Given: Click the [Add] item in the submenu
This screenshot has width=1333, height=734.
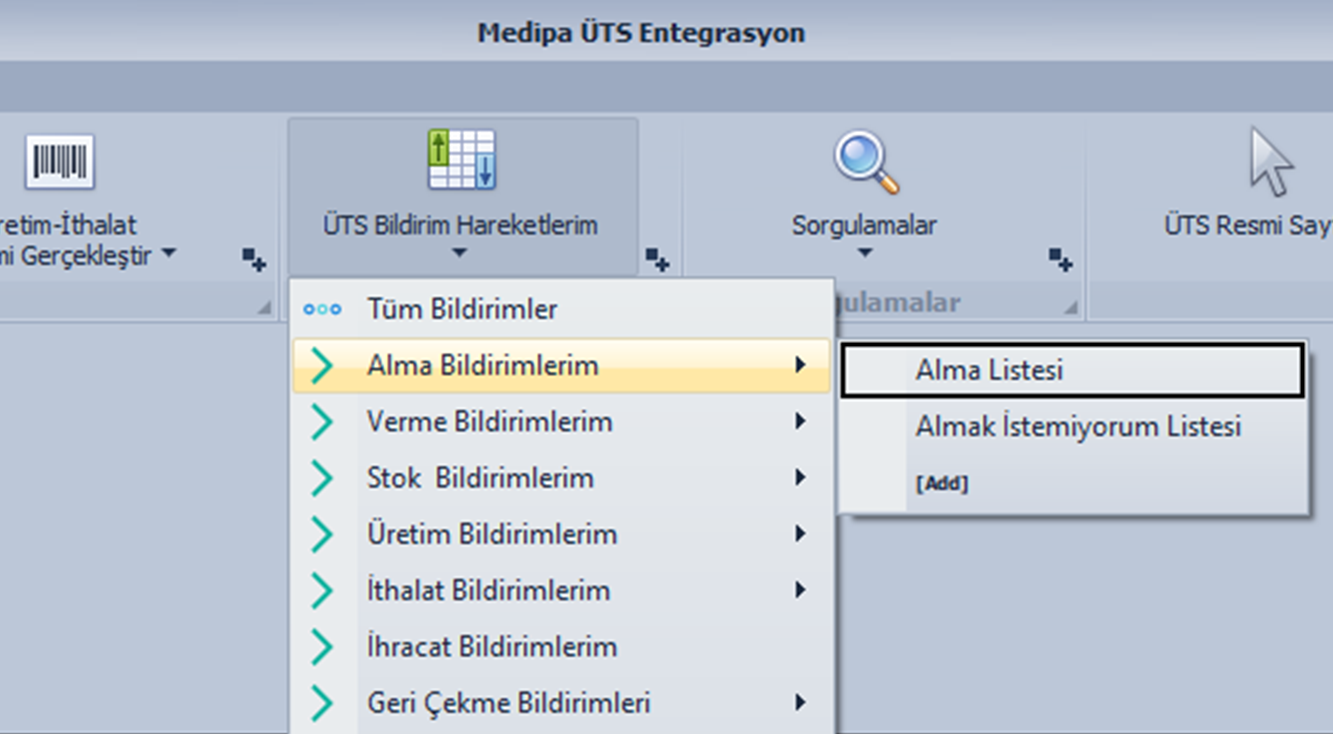Looking at the screenshot, I should click(x=942, y=484).
